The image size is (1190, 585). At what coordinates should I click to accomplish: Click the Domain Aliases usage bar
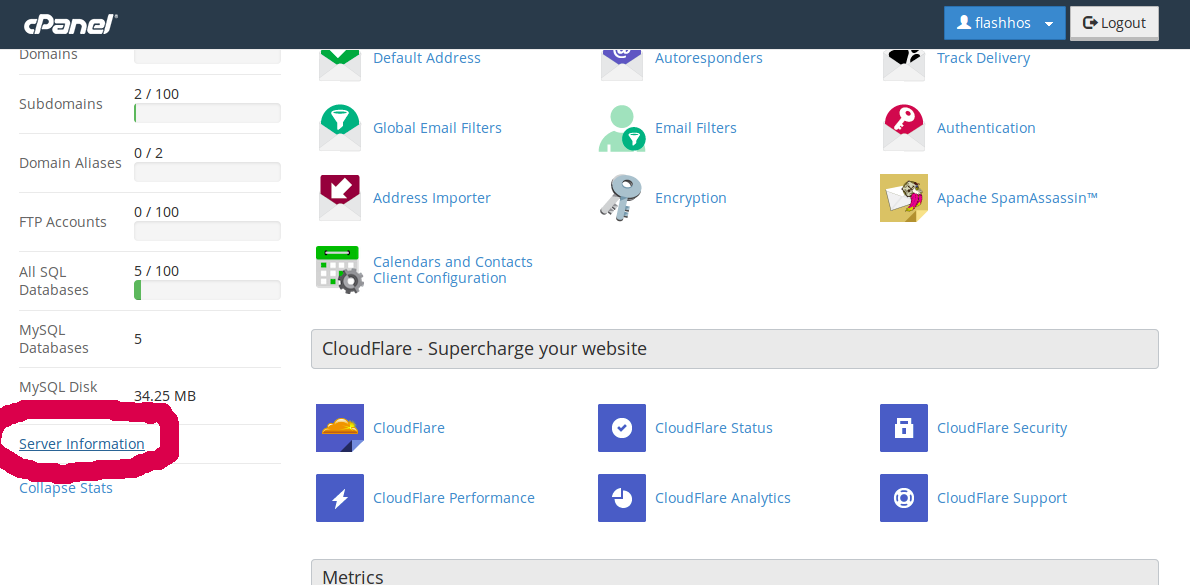coord(207,172)
